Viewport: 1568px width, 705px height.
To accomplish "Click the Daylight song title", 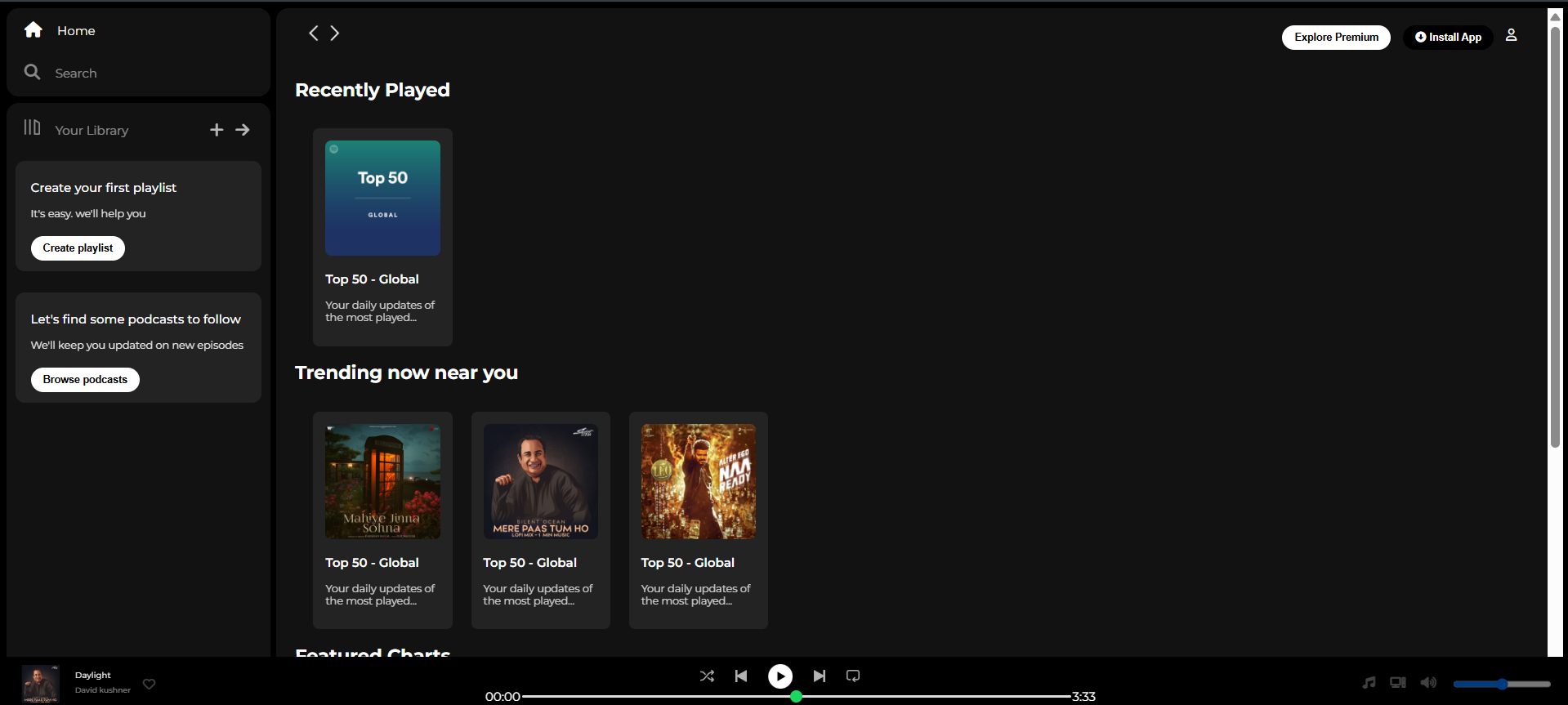I will pos(93,676).
